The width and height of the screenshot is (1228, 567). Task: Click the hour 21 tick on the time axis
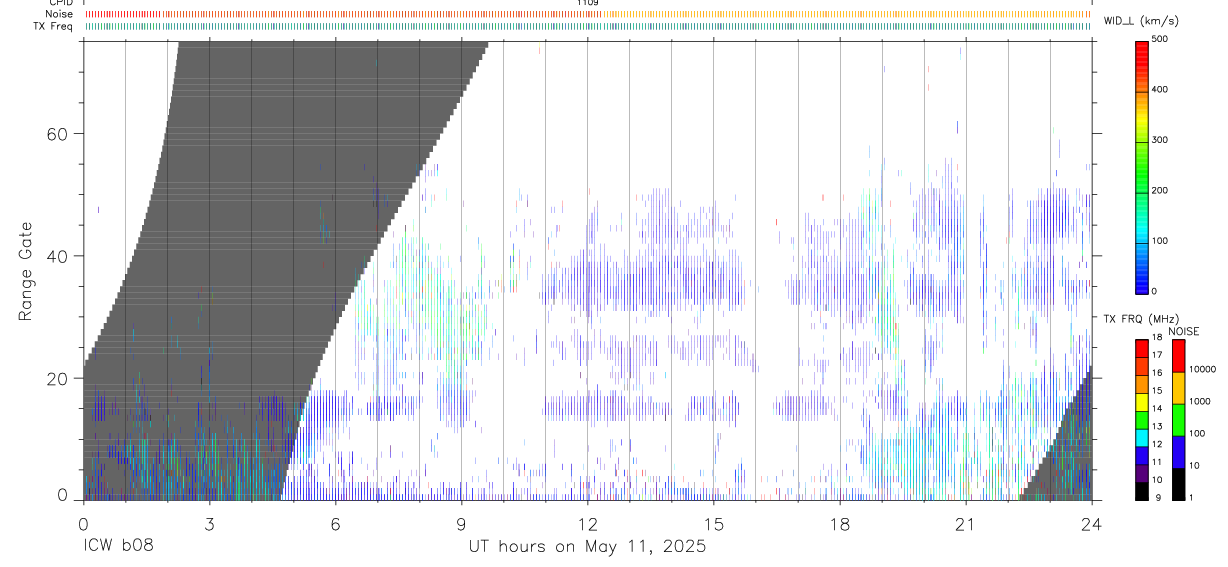965,524
